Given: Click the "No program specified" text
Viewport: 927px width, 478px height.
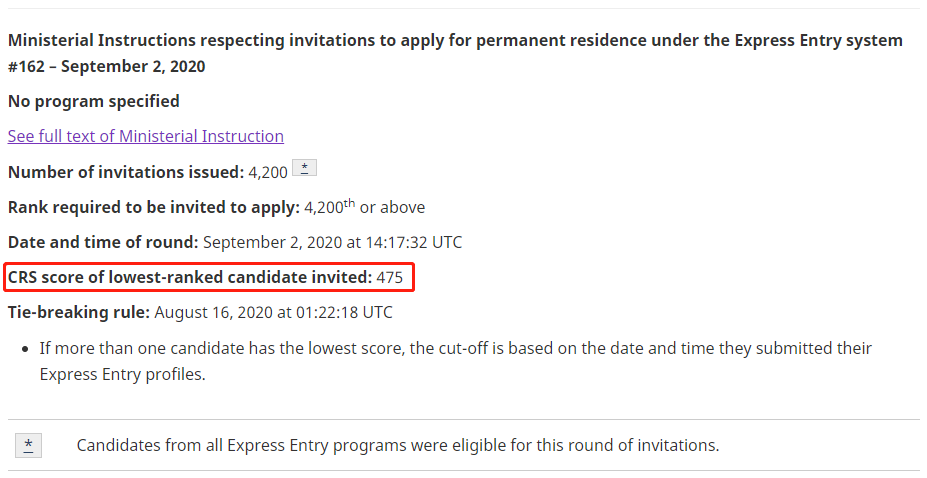Looking at the screenshot, I should pyautogui.click(x=94, y=101).
